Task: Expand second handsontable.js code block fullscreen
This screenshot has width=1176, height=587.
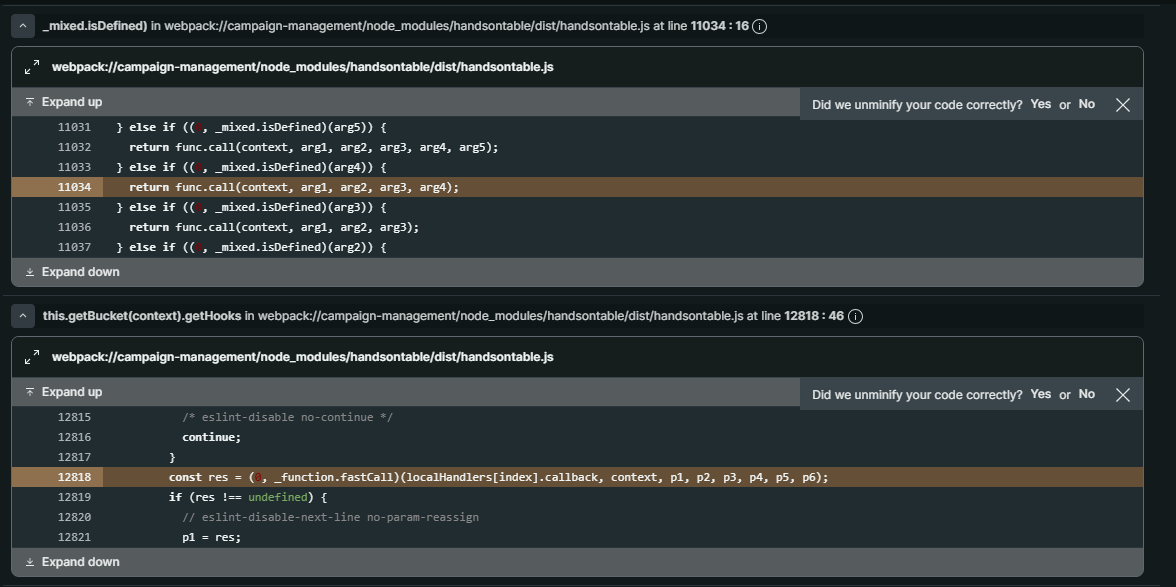Action: (x=32, y=357)
